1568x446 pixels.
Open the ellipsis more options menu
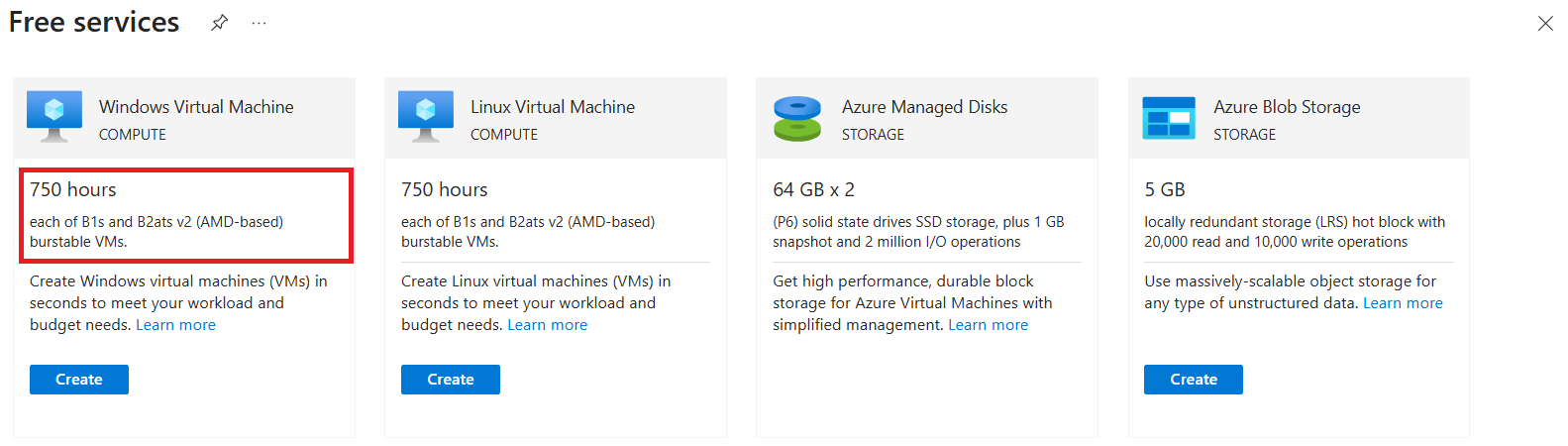click(x=259, y=23)
